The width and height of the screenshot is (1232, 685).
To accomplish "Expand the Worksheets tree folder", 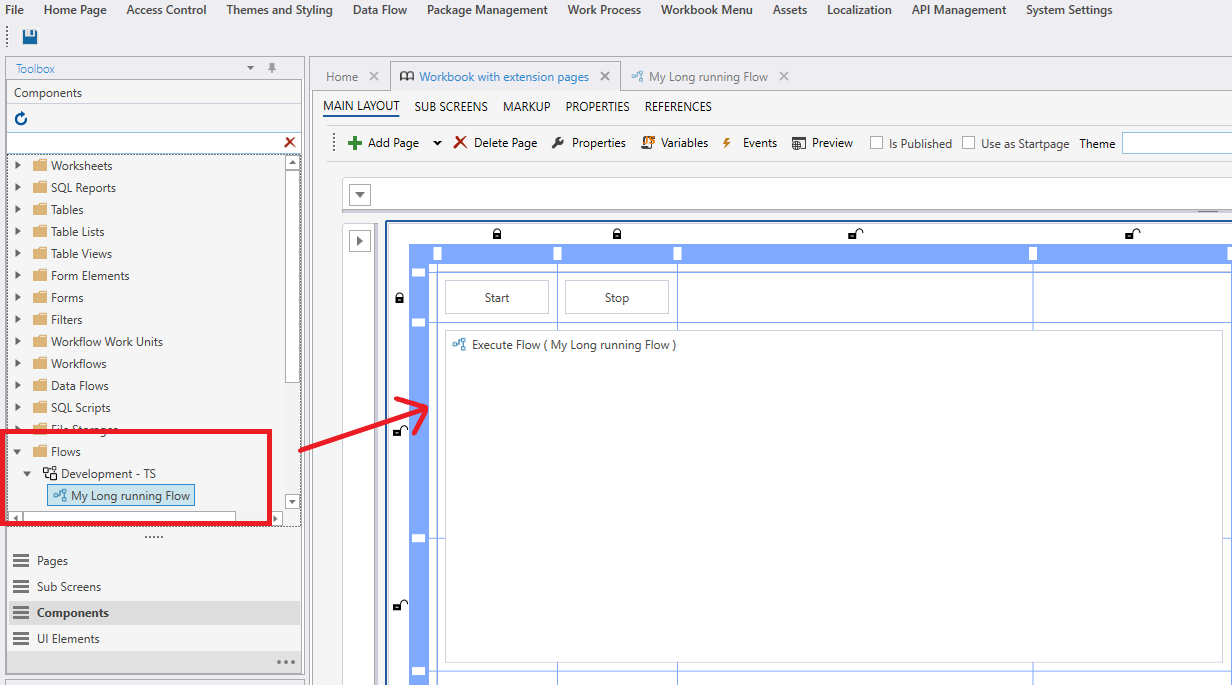I will pos(18,165).
